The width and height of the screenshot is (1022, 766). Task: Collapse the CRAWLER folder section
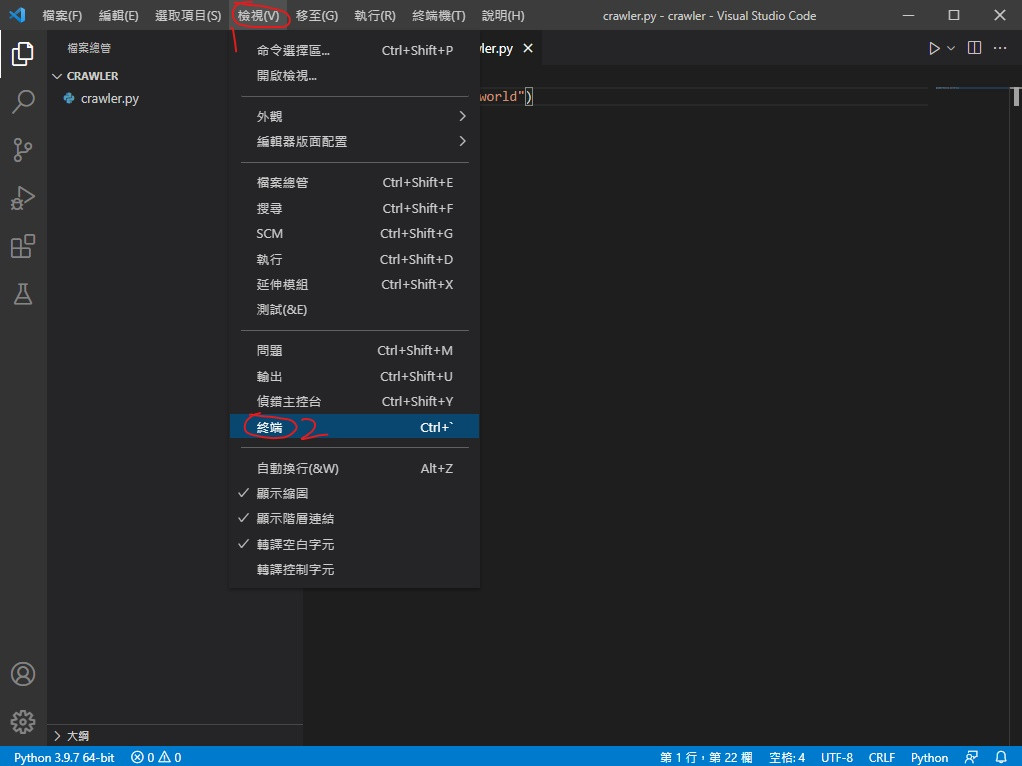point(175,76)
